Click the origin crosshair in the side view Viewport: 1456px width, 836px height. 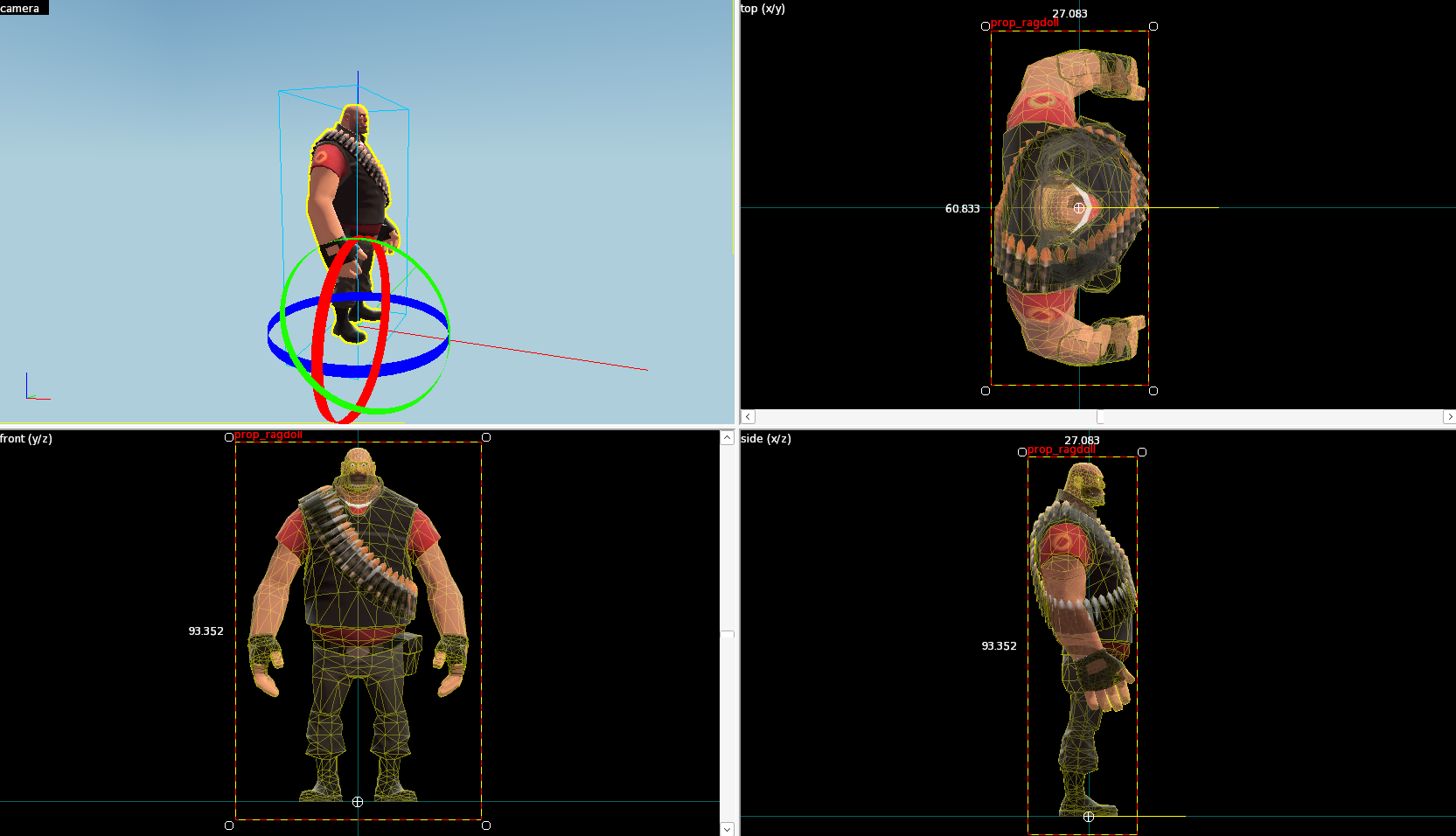pyautogui.click(x=1089, y=817)
